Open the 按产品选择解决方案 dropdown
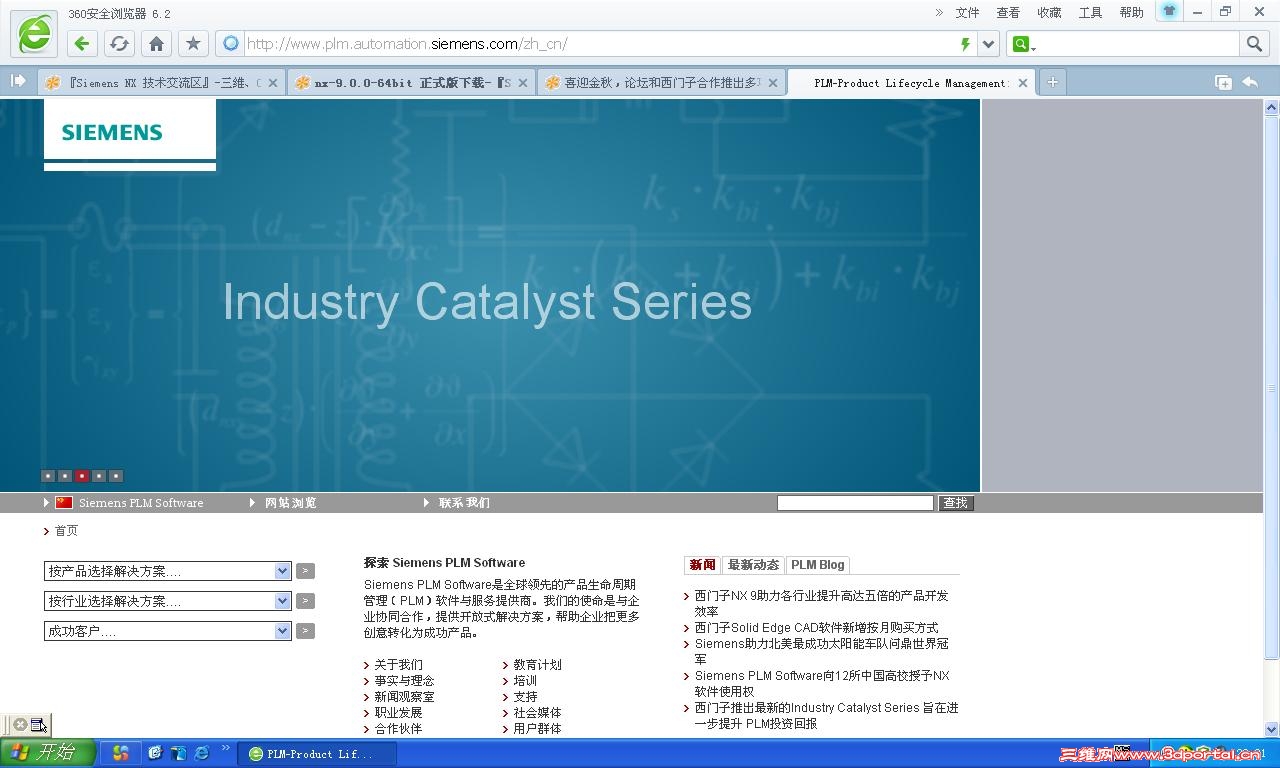The image size is (1280, 768). (x=168, y=571)
